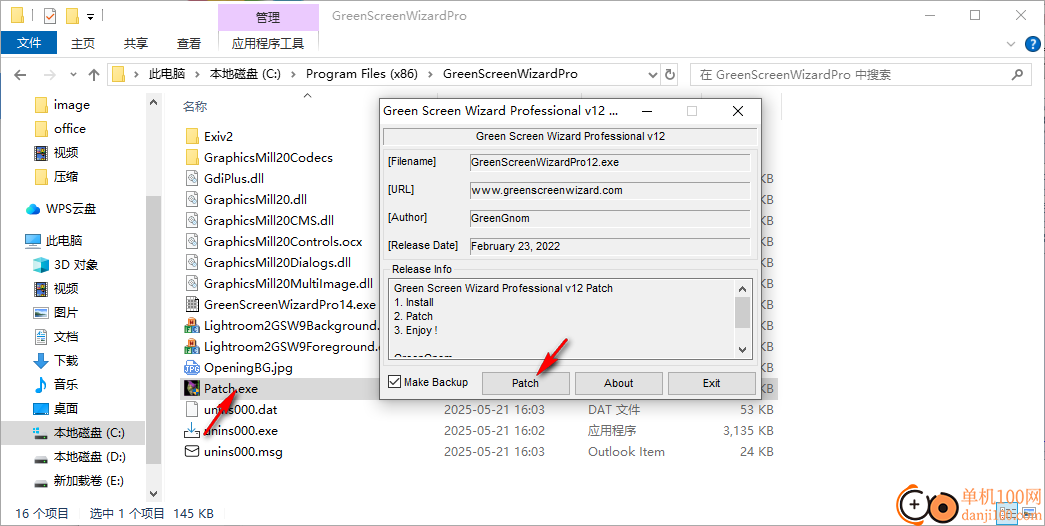Open Explorer help question mark icon
Screen dimensions: 1045x526
(1031, 44)
